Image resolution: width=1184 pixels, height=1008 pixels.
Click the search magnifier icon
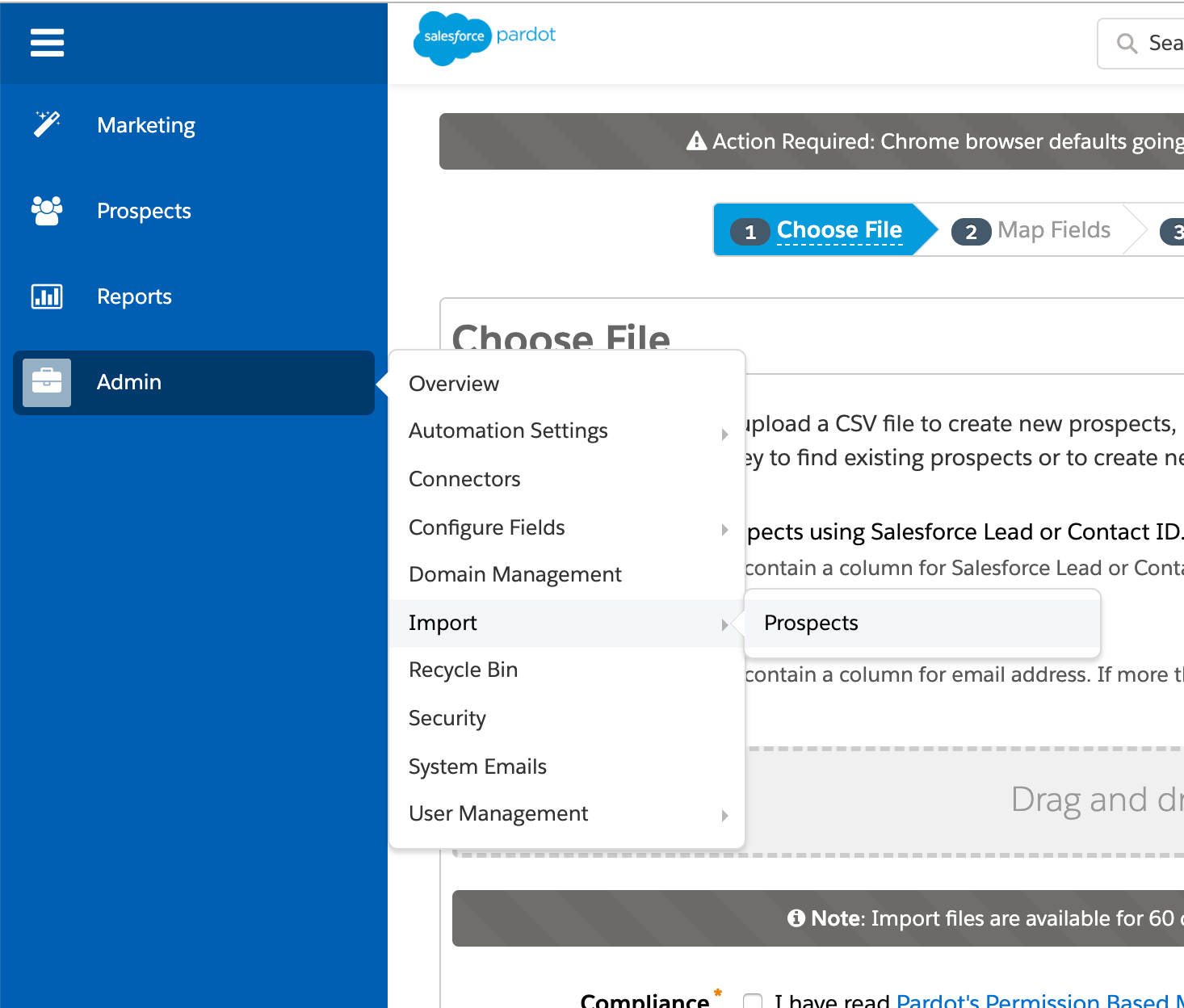(1127, 43)
